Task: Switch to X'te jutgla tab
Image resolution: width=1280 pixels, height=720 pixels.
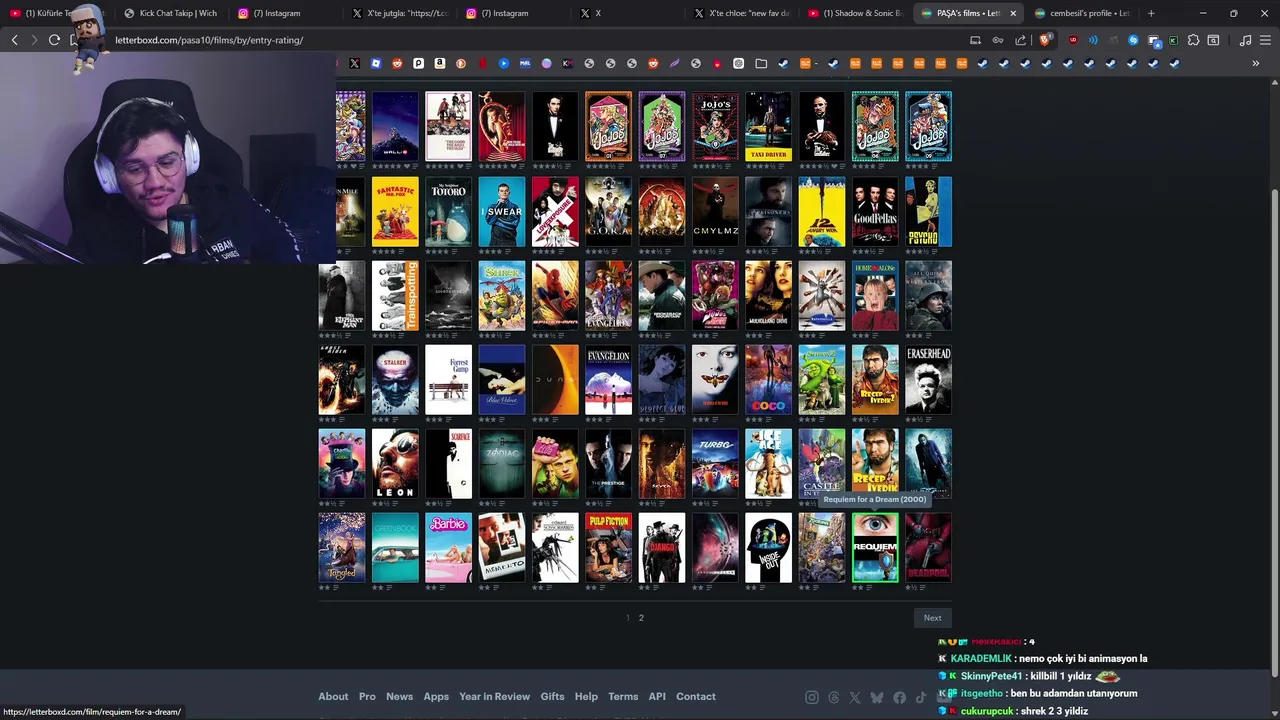Action: (399, 13)
